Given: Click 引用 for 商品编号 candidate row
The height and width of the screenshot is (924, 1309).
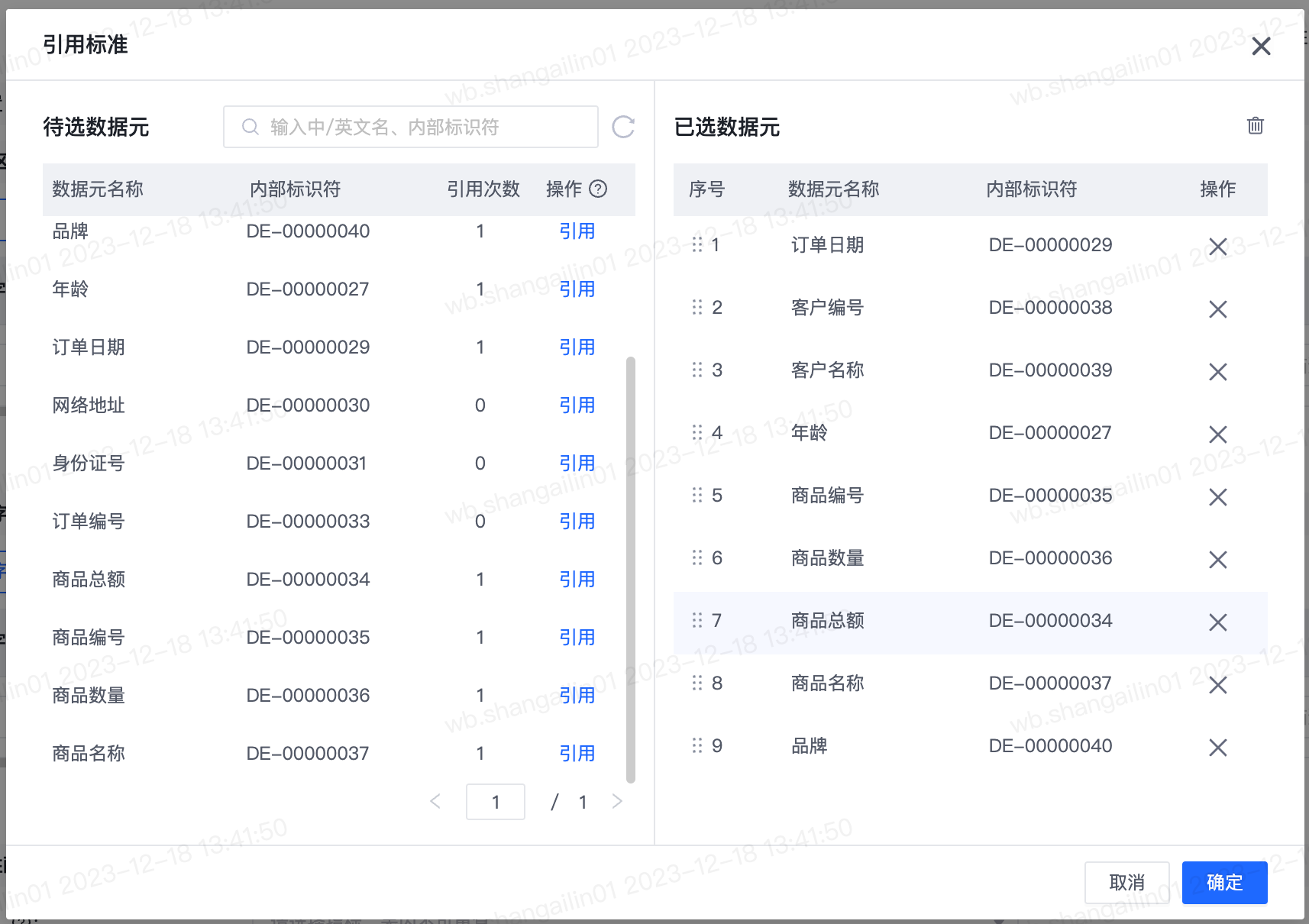Looking at the screenshot, I should coord(577,637).
